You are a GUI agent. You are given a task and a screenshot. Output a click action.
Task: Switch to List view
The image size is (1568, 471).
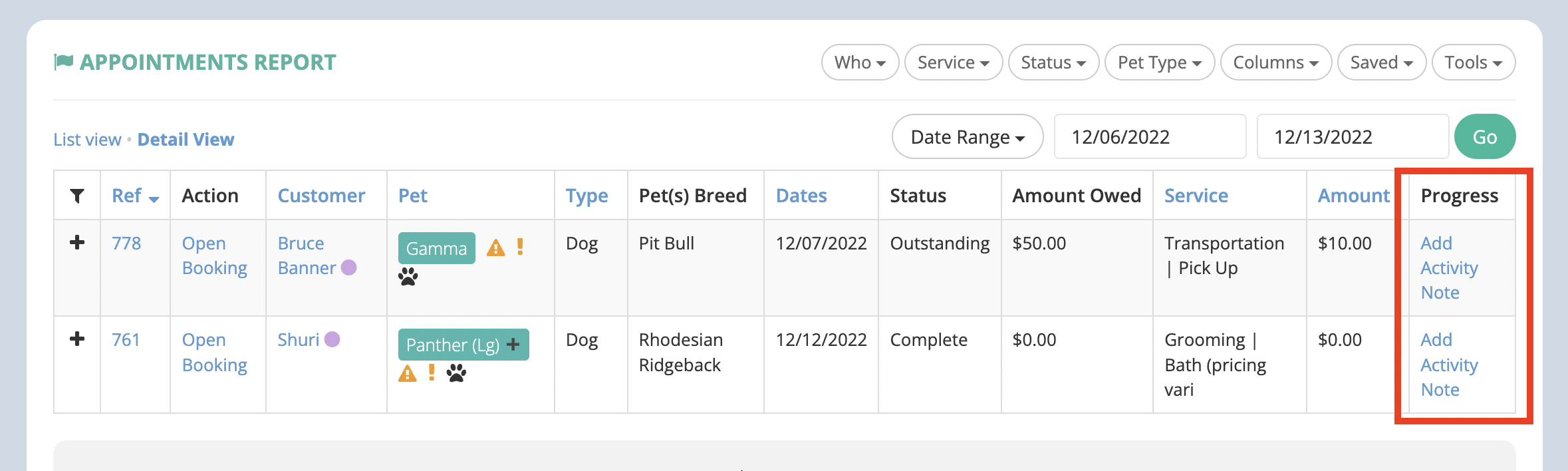tap(87, 140)
